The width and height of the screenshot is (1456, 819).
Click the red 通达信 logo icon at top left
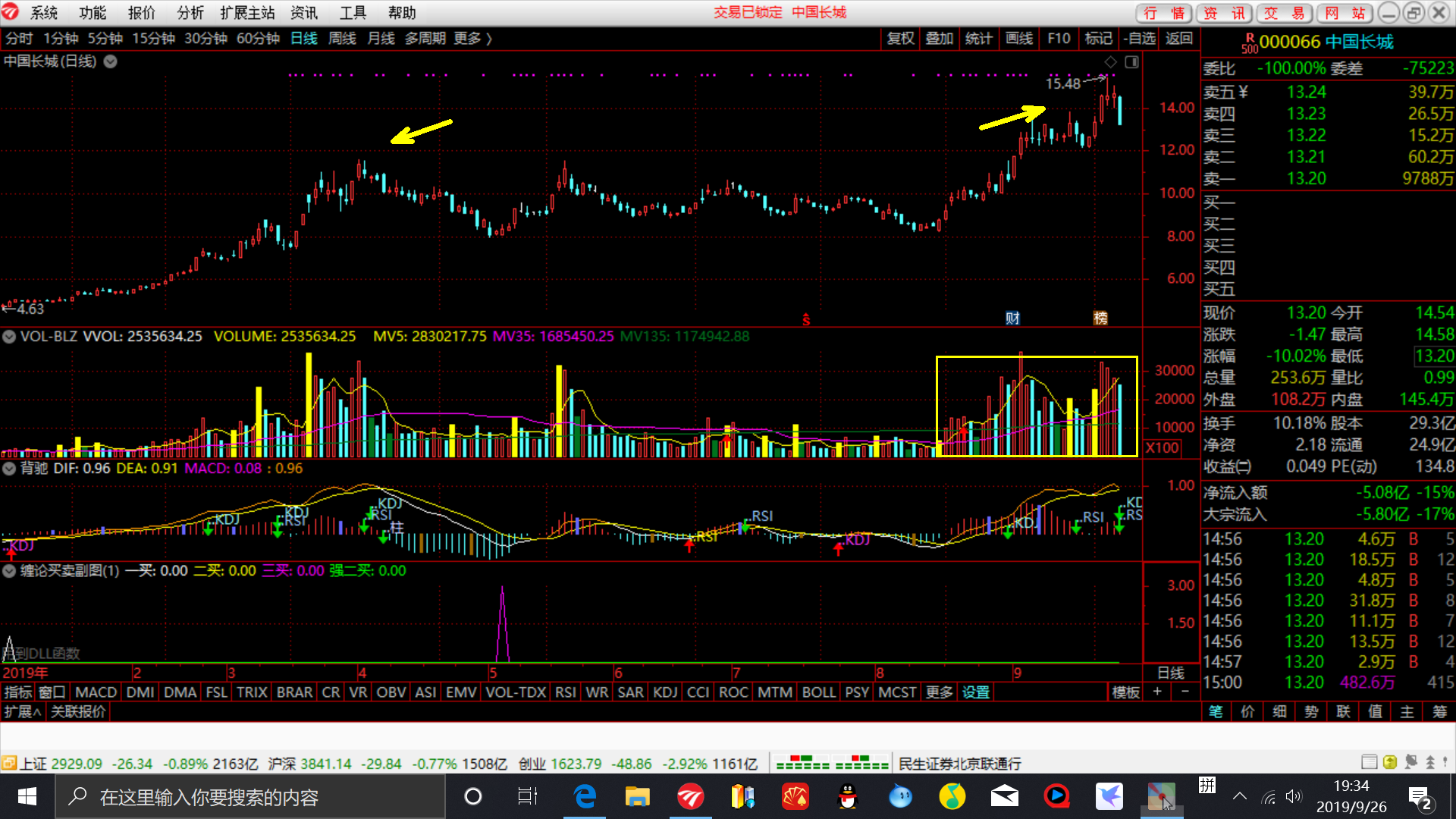(11, 12)
